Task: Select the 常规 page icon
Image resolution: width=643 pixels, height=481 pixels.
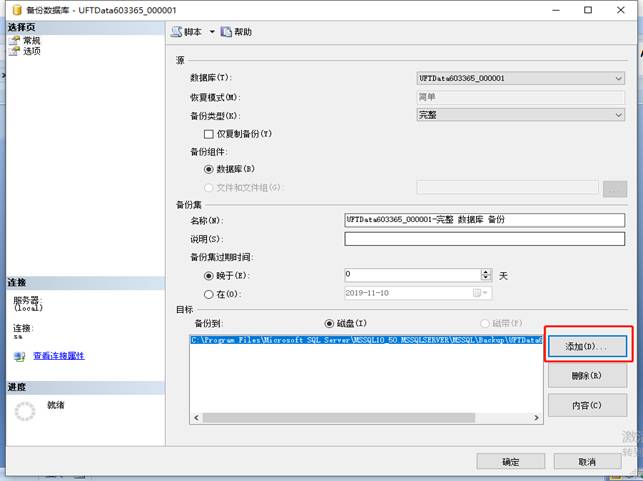Action: tap(14, 40)
